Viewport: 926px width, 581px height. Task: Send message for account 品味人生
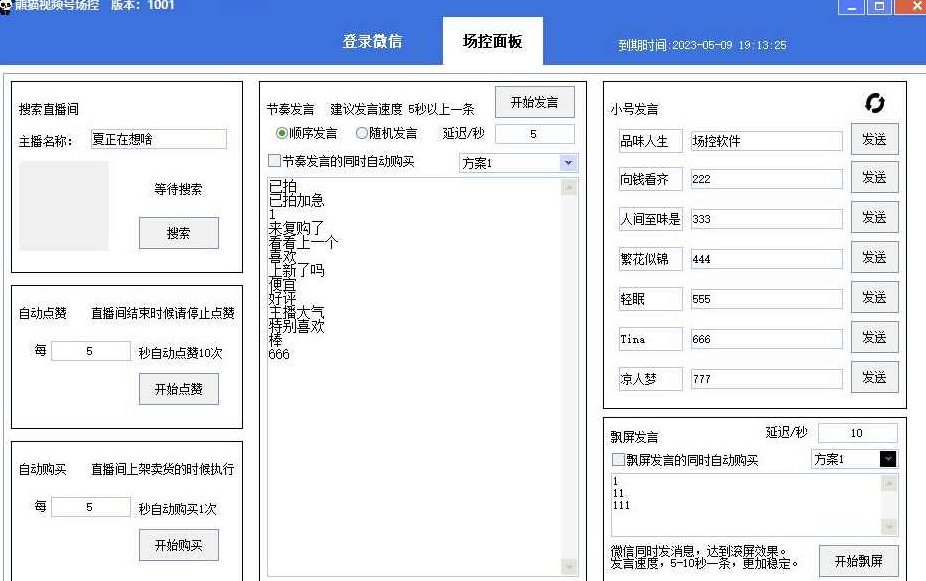click(873, 140)
